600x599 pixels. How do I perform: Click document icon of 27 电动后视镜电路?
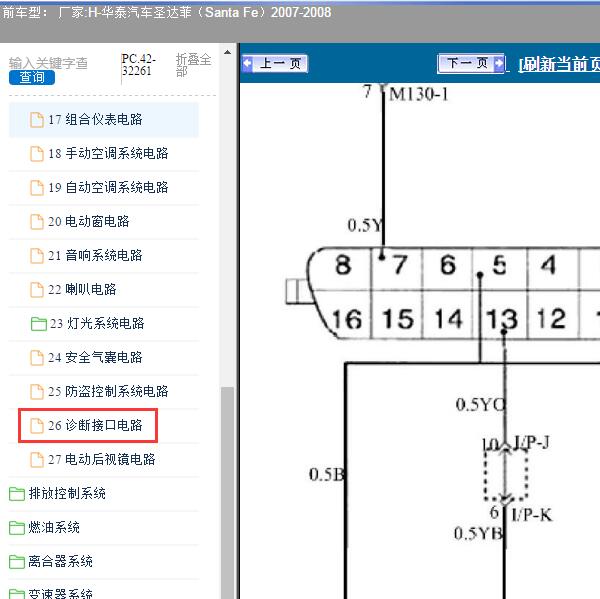click(37, 460)
